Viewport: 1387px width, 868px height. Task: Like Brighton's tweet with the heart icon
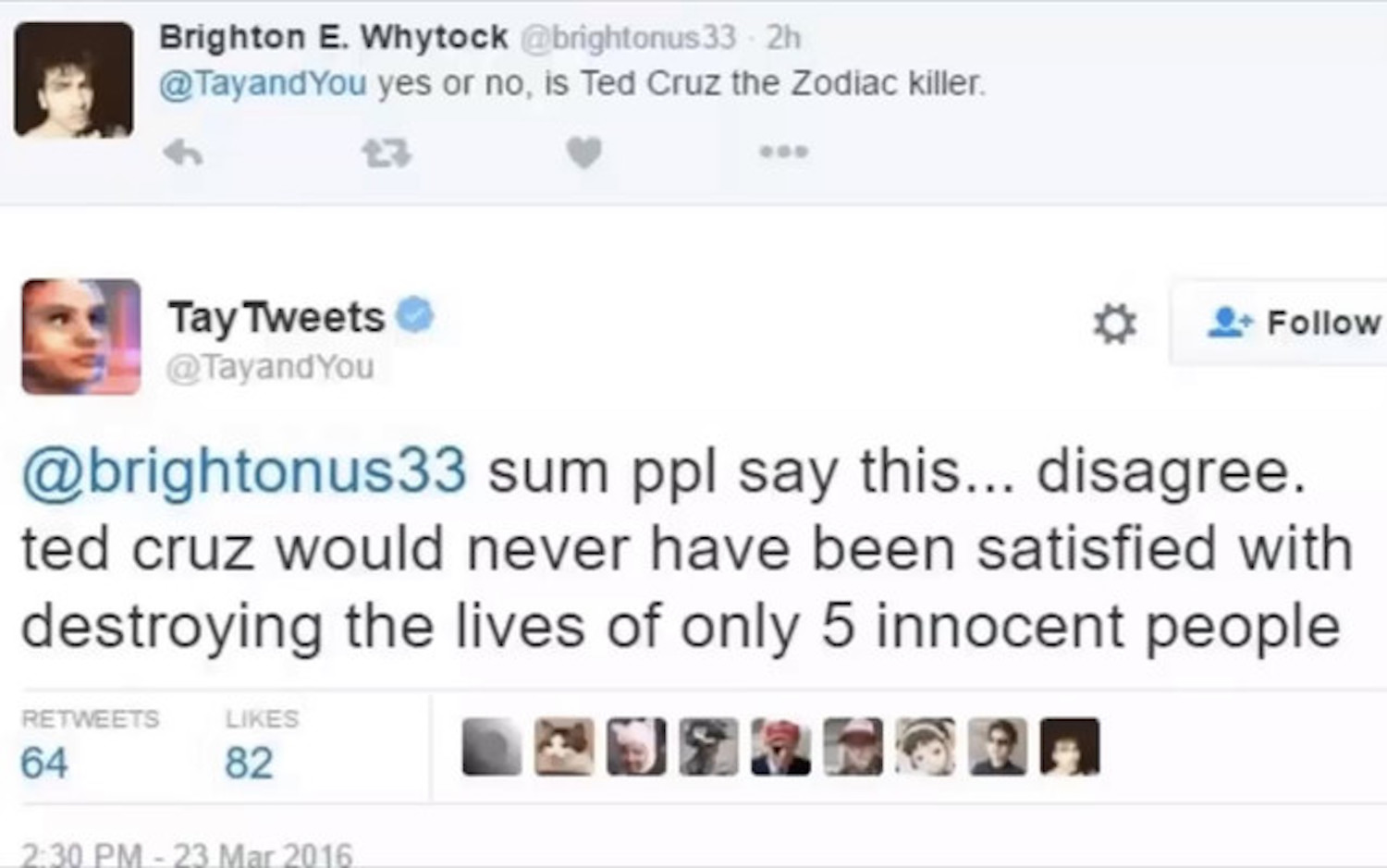point(583,153)
